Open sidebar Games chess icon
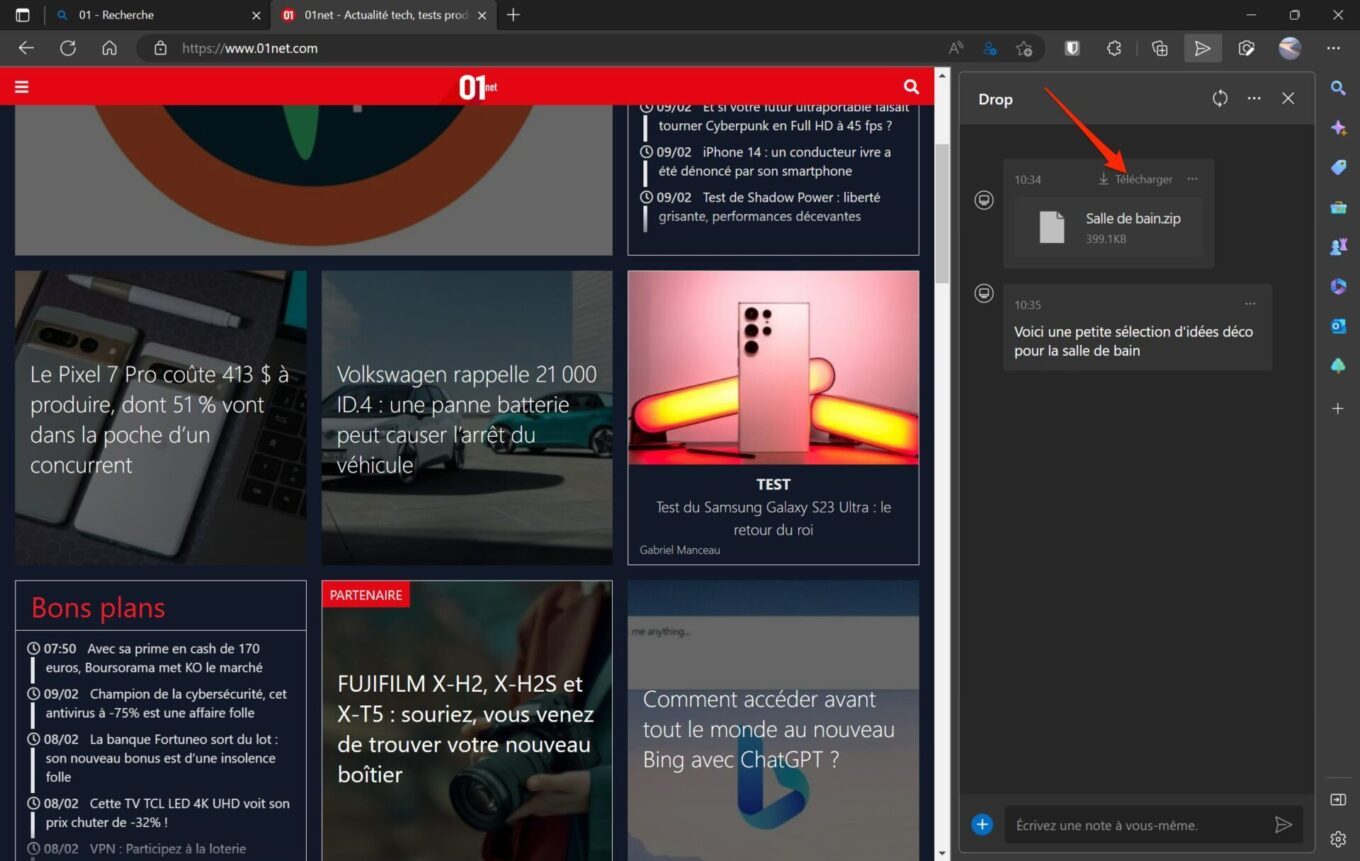Viewport: 1360px width, 861px height. click(1338, 246)
